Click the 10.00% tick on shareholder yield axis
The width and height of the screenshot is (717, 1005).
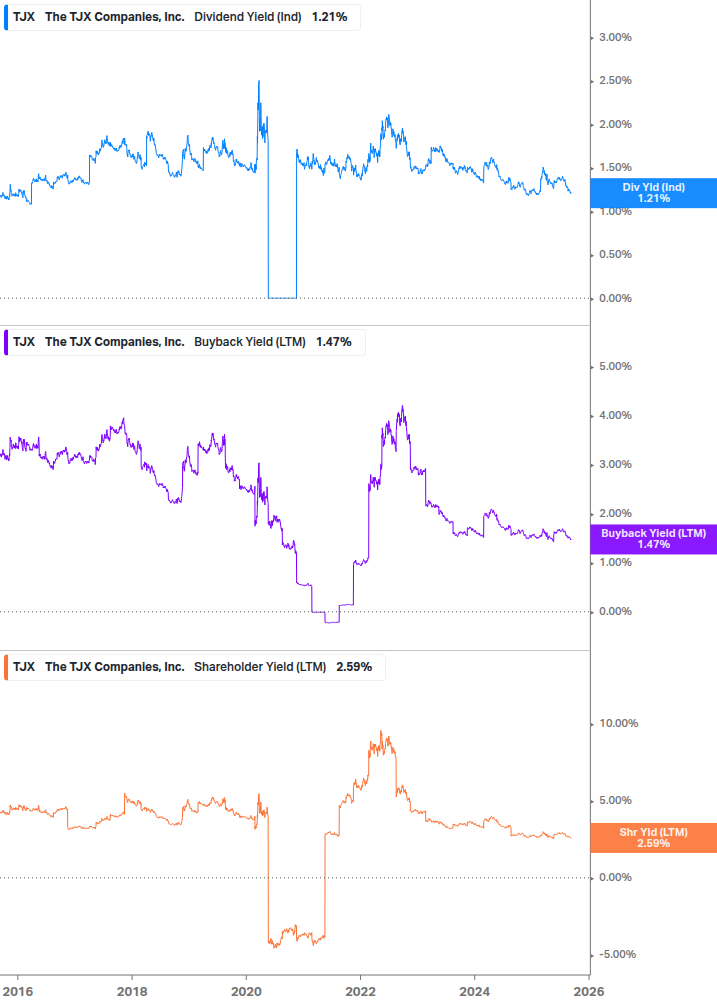pos(618,724)
